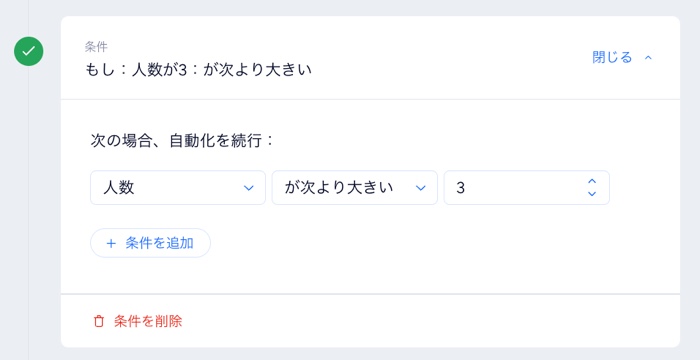Click the green checkmark step status icon
The image size is (700, 360).
click(x=29, y=51)
